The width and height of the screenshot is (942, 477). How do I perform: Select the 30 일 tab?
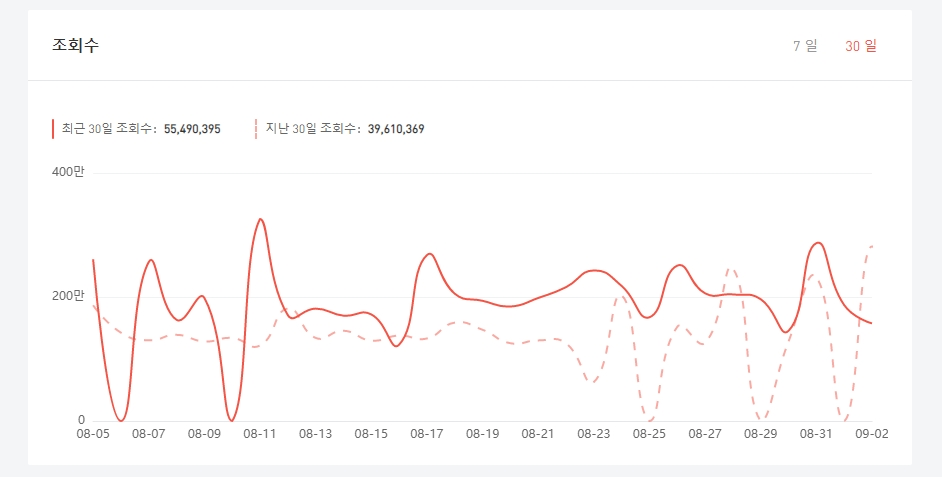coord(860,46)
